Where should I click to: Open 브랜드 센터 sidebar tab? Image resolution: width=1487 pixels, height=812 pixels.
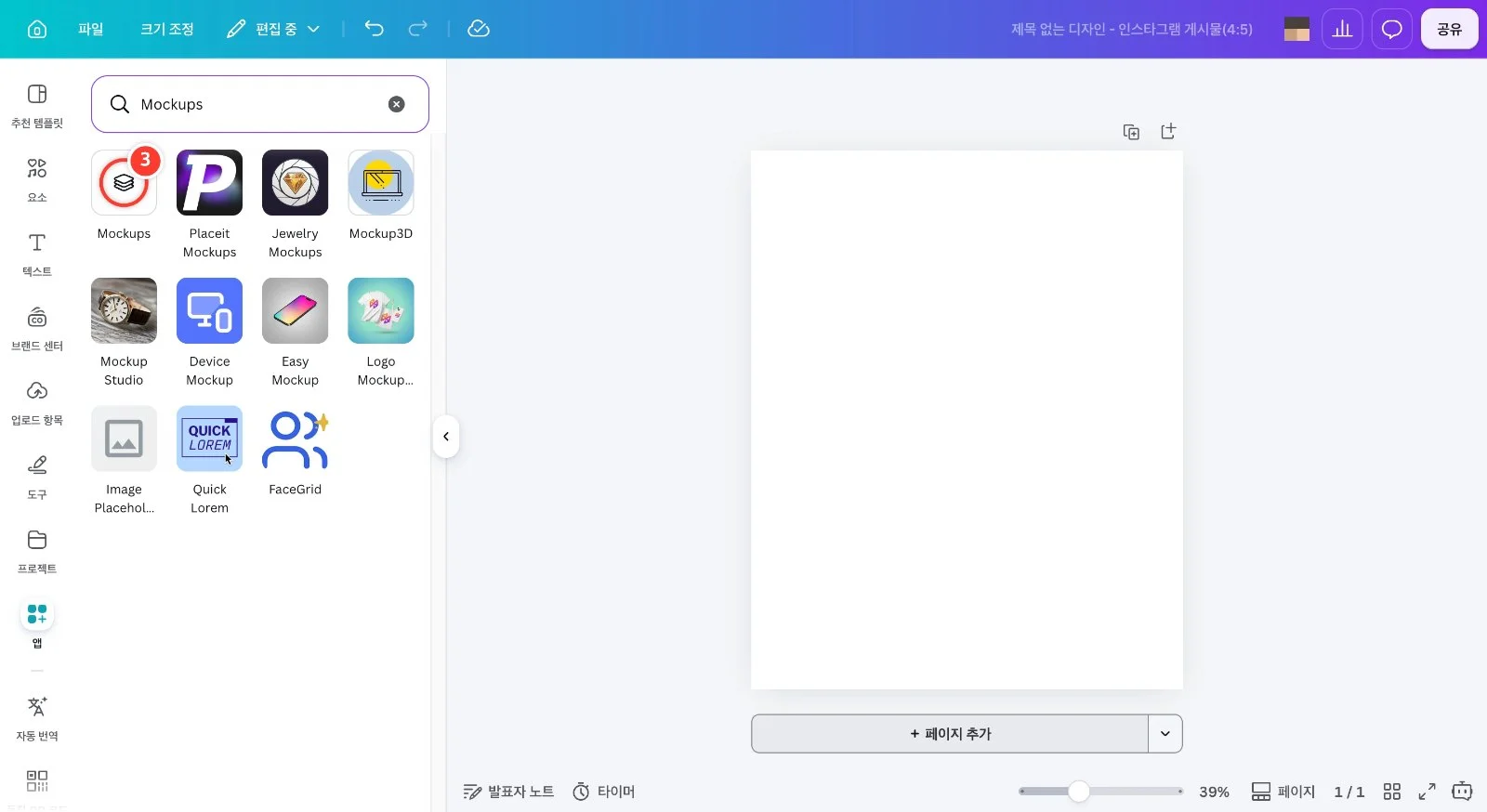coord(37,329)
